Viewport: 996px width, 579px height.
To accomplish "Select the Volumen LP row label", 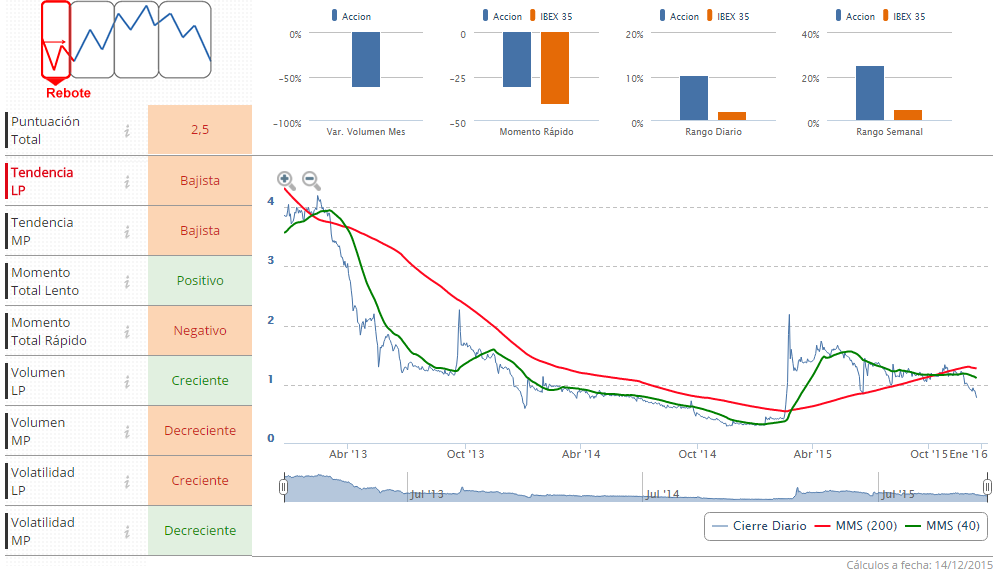I will [x=38, y=381].
